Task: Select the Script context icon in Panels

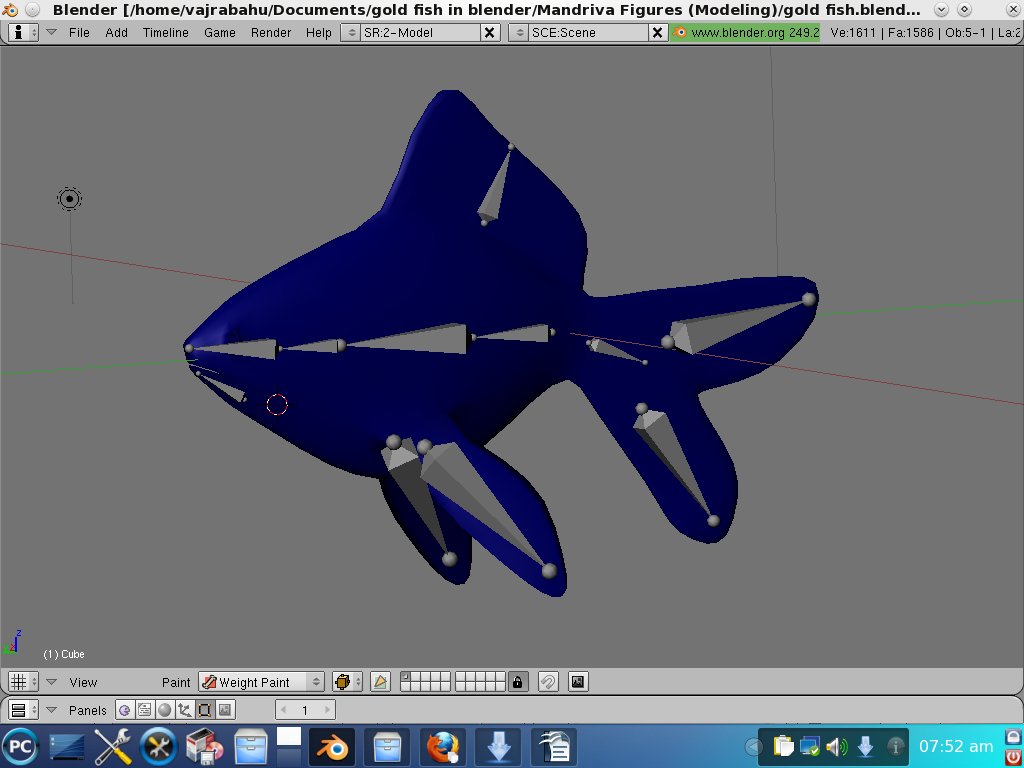Action: [145, 710]
